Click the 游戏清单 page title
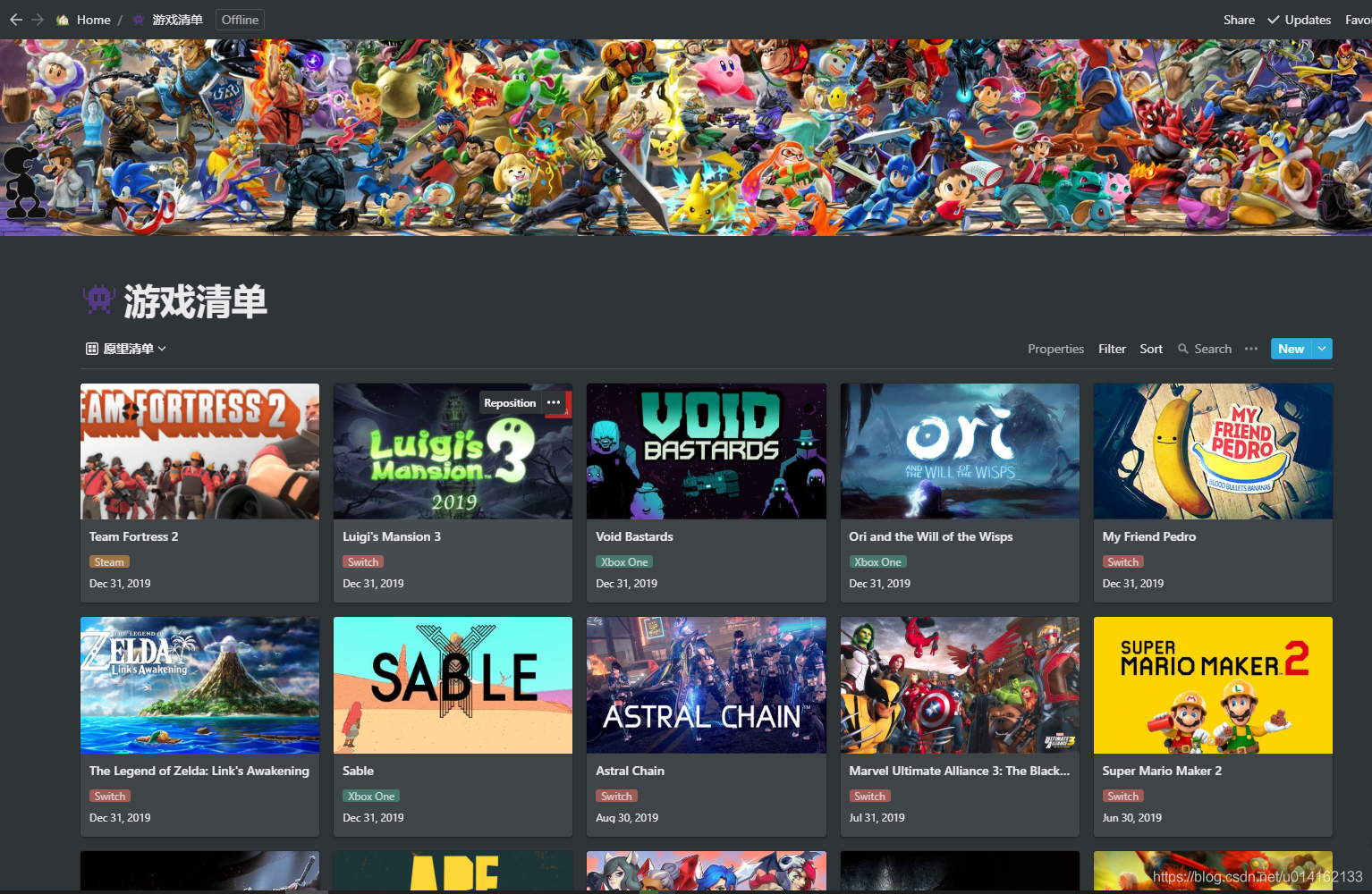Screen dimensions: 1372x894 pyautogui.click(x=195, y=302)
